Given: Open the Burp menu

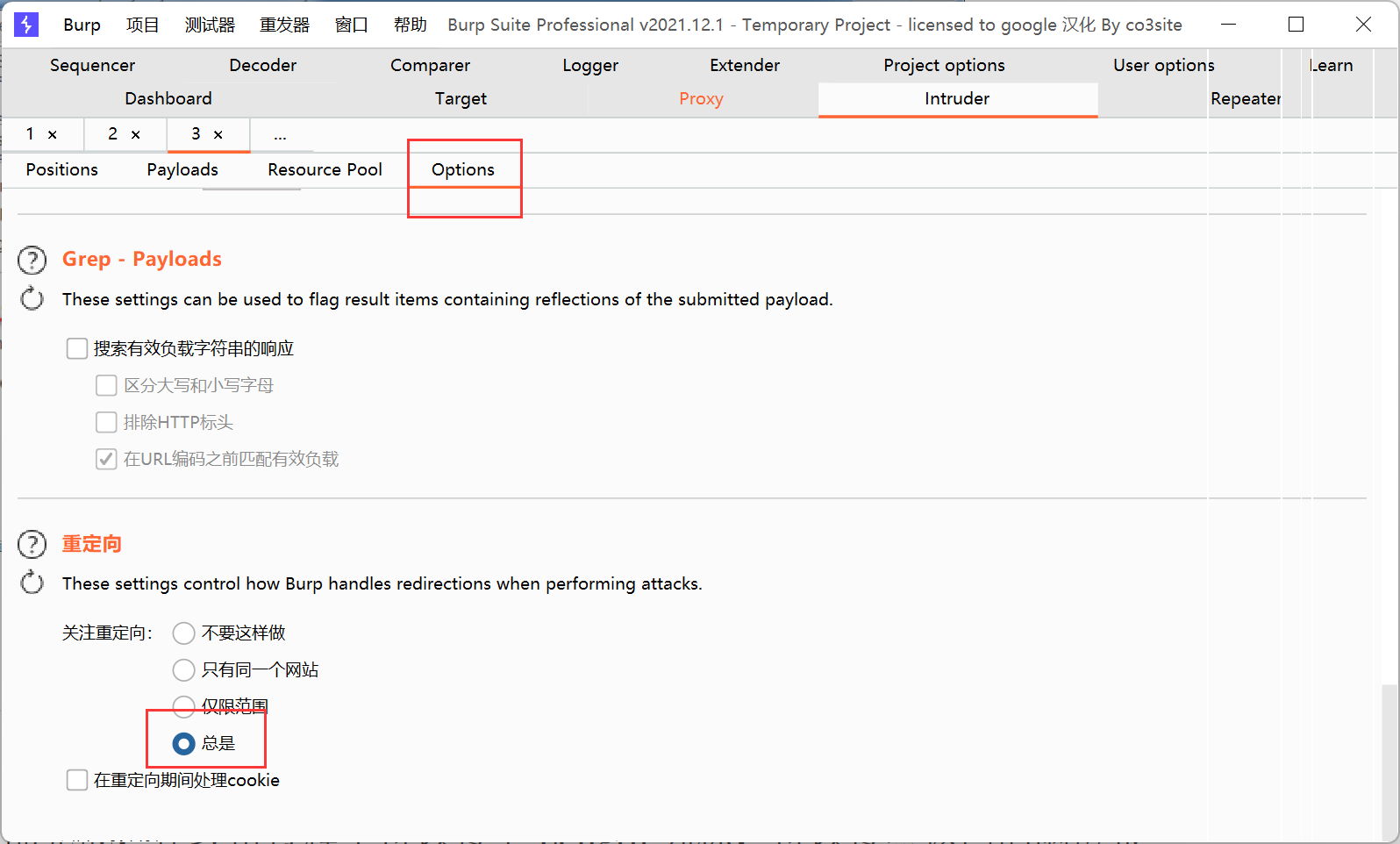Looking at the screenshot, I should pos(82,25).
